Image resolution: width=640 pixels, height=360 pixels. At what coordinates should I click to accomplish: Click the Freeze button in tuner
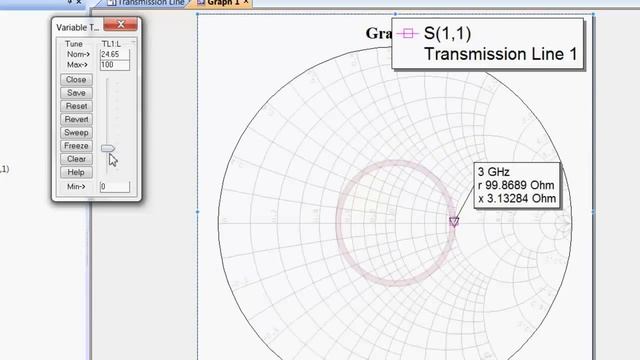[x=76, y=146]
